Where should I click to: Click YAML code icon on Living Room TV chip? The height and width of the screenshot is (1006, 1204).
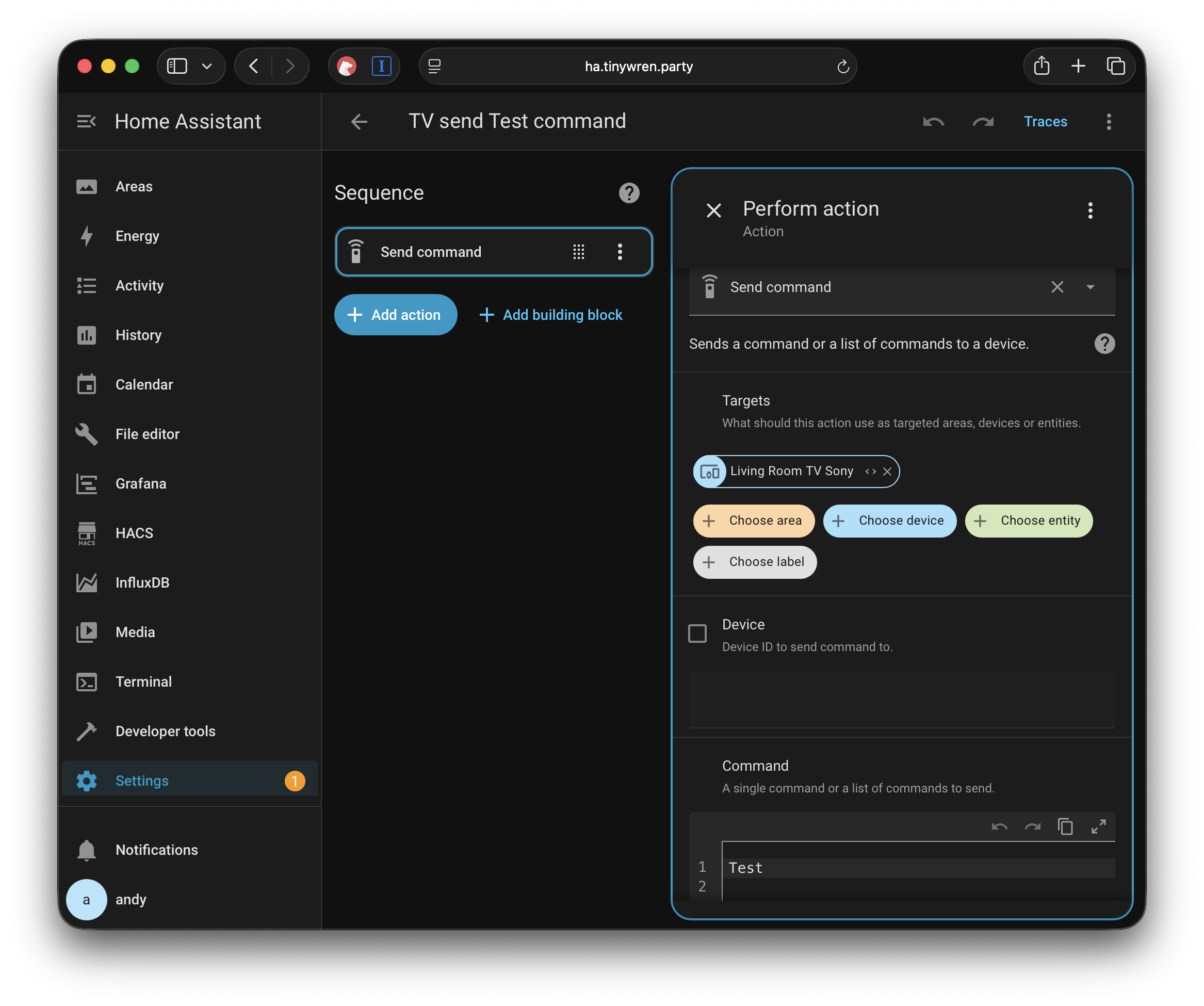[870, 471]
